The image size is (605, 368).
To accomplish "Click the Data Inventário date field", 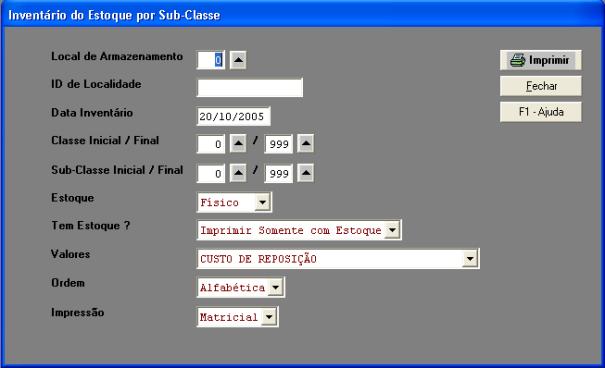I will [233, 116].
